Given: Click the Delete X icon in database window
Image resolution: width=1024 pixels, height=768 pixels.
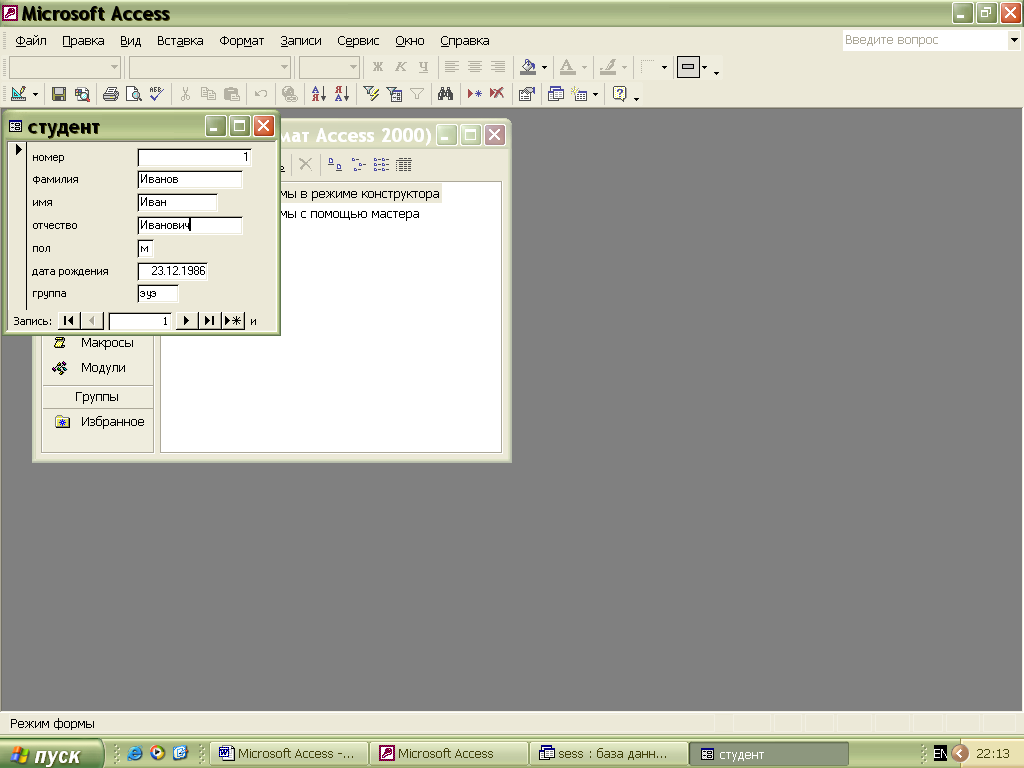Looking at the screenshot, I should coord(305,164).
